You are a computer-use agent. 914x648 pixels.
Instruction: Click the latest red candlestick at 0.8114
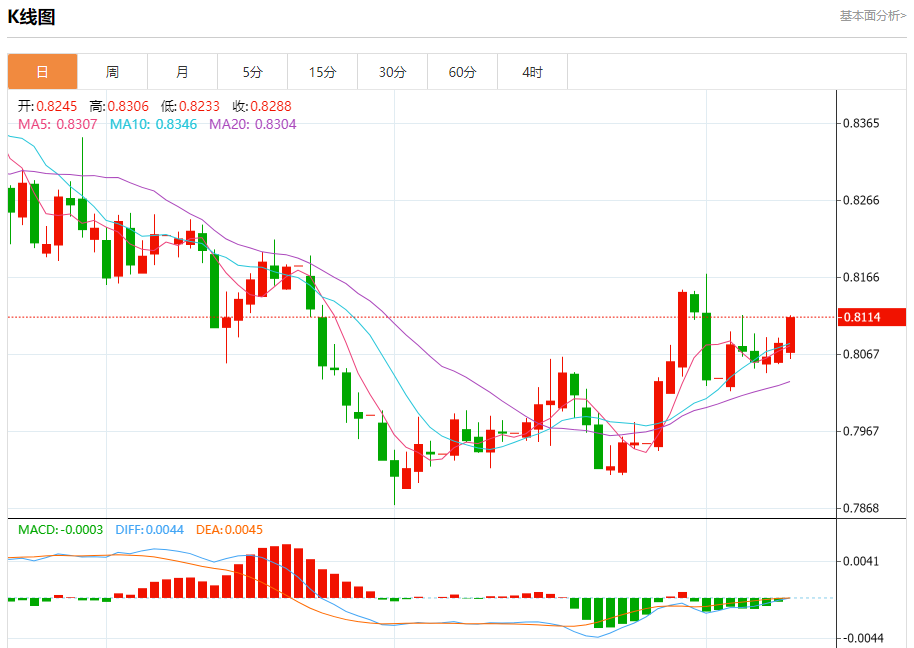pos(790,335)
